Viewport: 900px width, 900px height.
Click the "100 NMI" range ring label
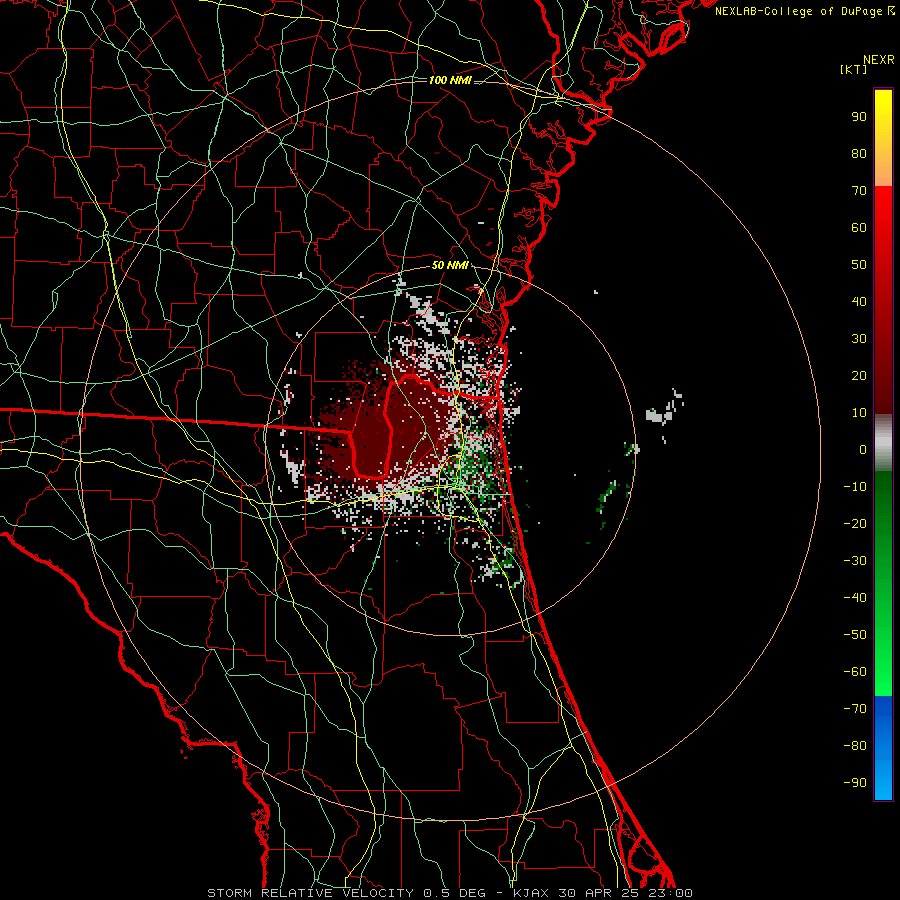450,80
